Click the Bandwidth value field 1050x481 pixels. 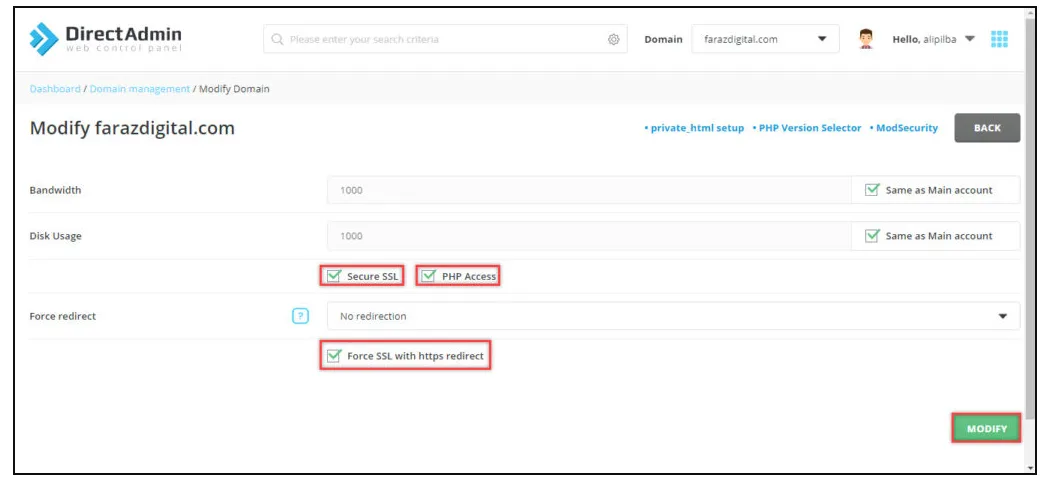(589, 190)
